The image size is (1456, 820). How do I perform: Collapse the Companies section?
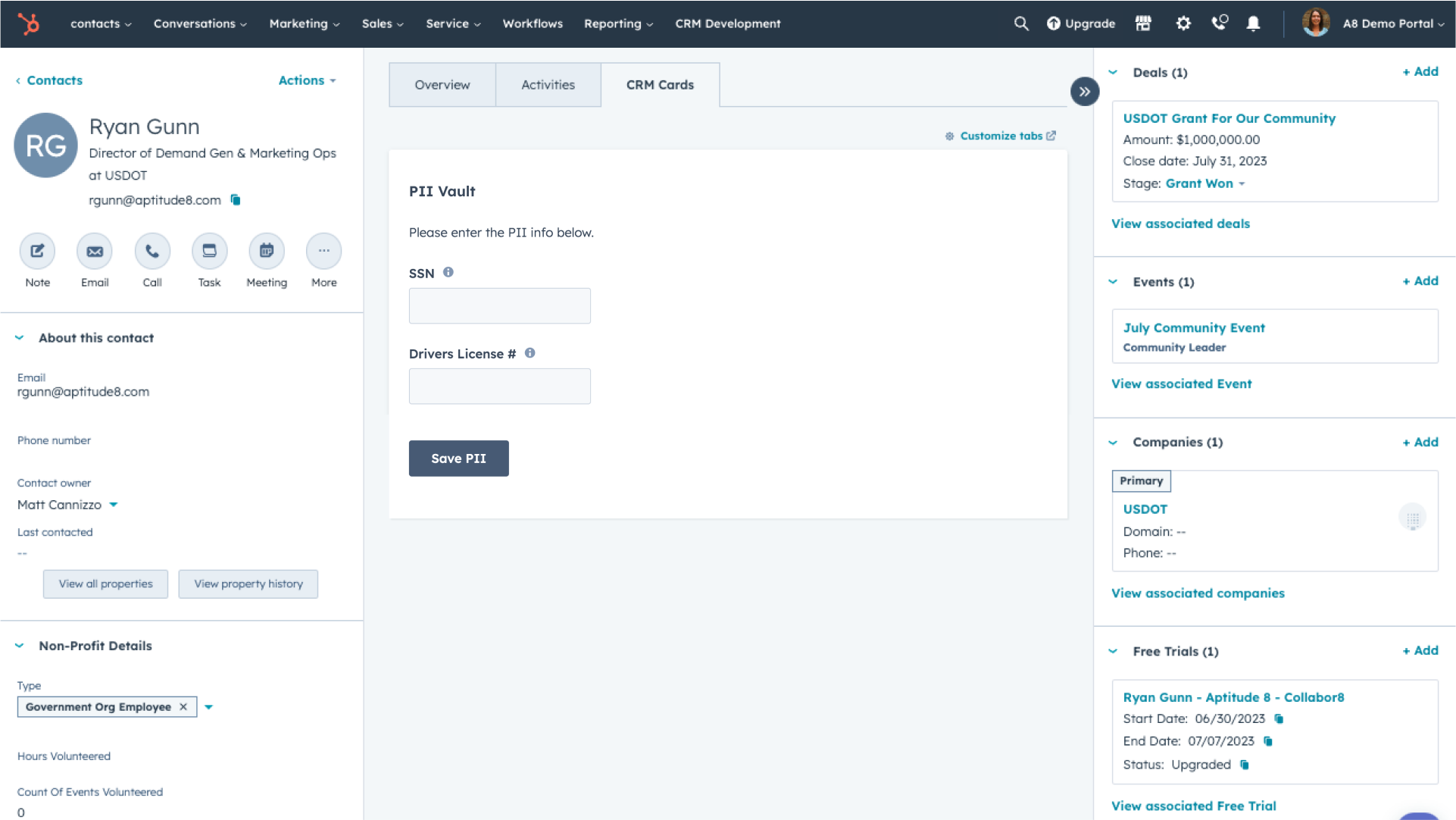(1113, 443)
